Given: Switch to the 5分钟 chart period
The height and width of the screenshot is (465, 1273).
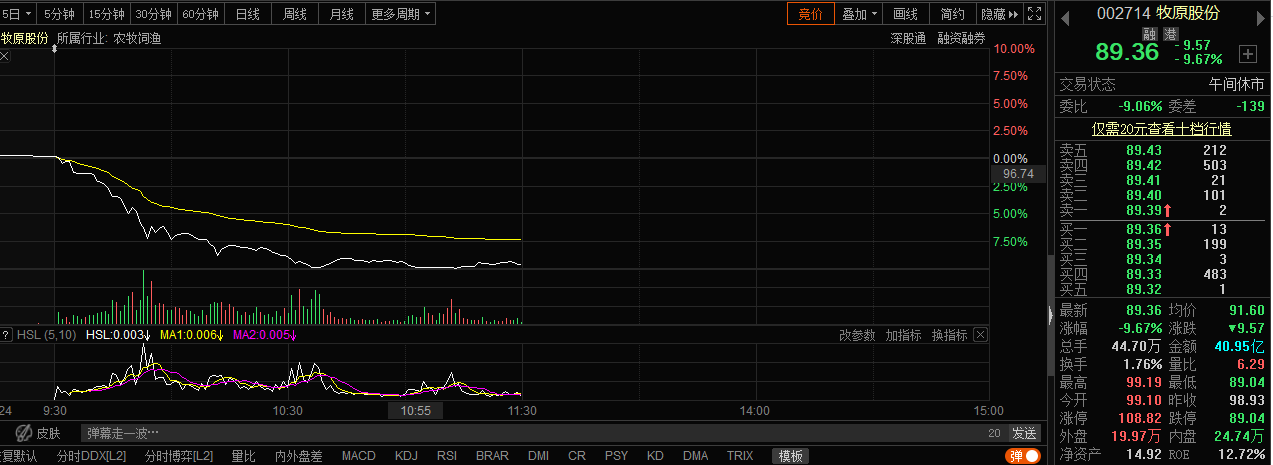Looking at the screenshot, I should (61, 14).
